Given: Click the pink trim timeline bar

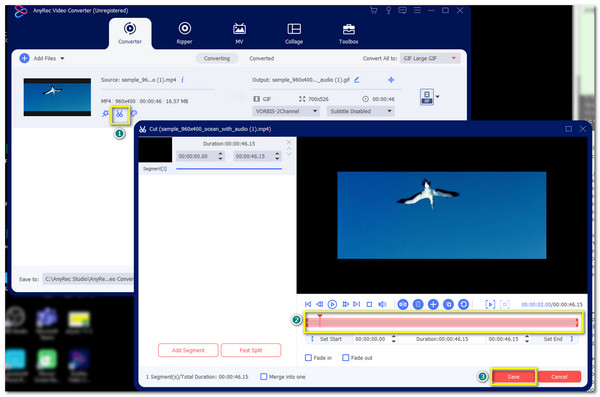Looking at the screenshot, I should [442, 323].
